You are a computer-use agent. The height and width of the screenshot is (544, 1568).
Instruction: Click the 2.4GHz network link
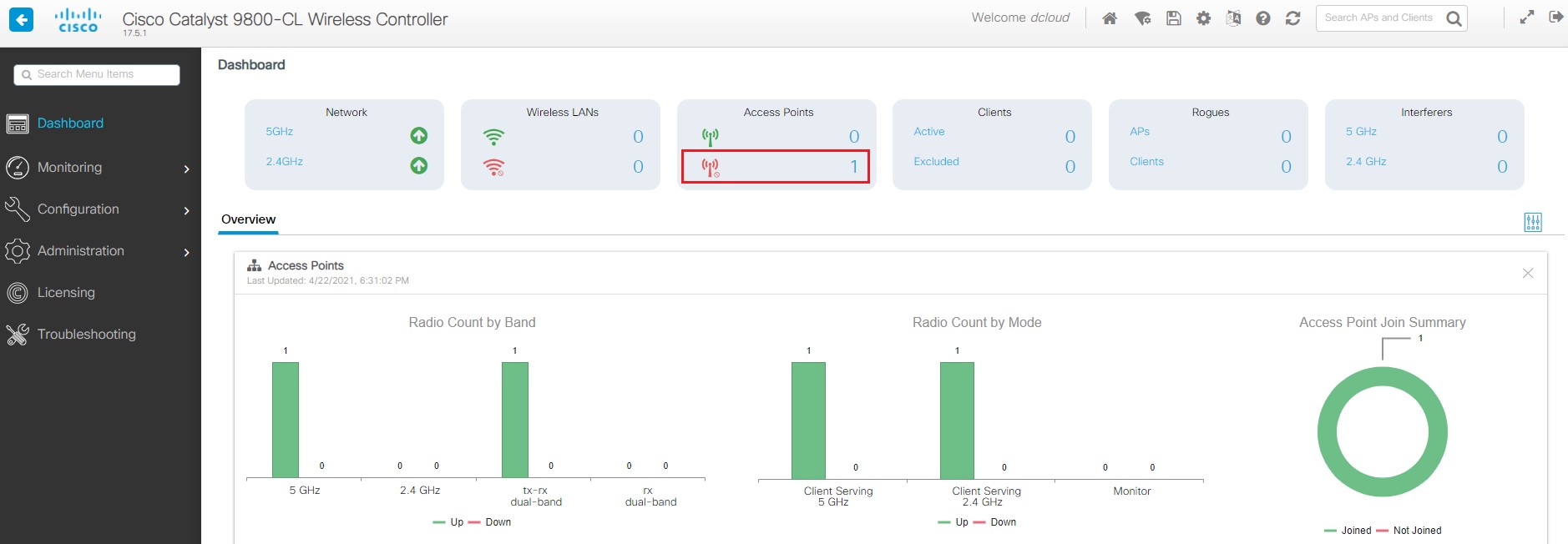tap(285, 162)
